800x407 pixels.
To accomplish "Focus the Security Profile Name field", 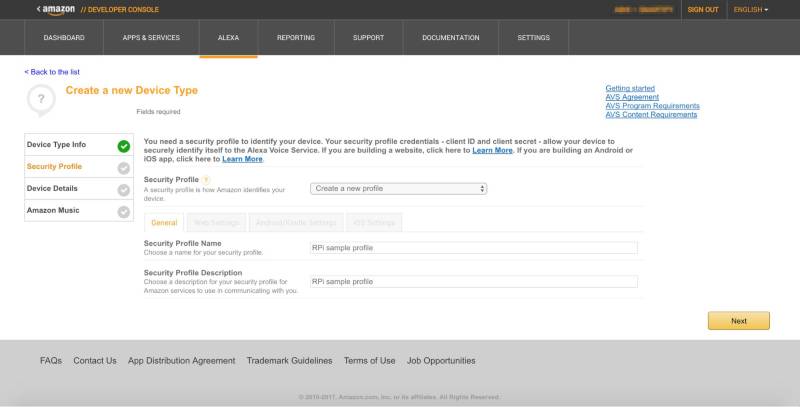I will click(473, 248).
